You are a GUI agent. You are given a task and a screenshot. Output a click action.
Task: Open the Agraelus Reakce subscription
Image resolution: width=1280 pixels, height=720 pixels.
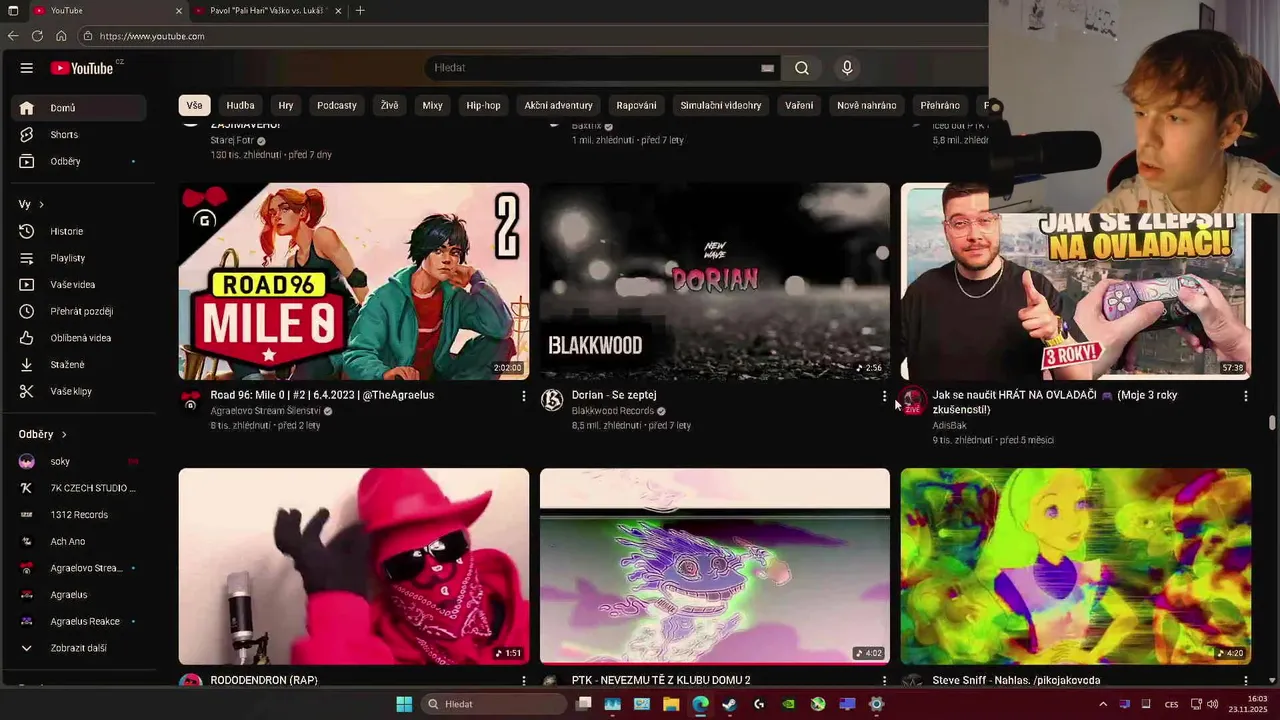79,621
